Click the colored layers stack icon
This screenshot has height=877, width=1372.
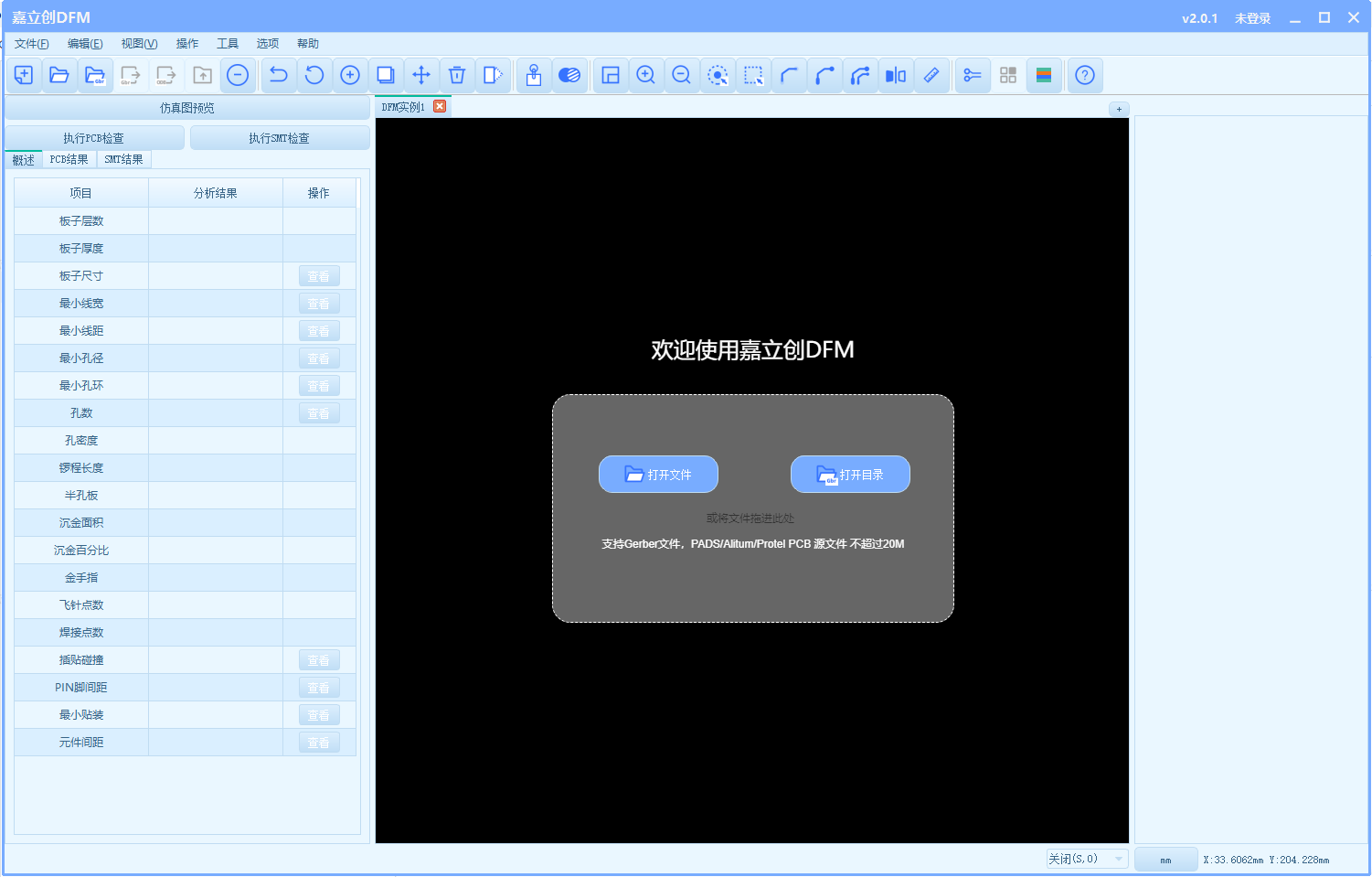1044,75
